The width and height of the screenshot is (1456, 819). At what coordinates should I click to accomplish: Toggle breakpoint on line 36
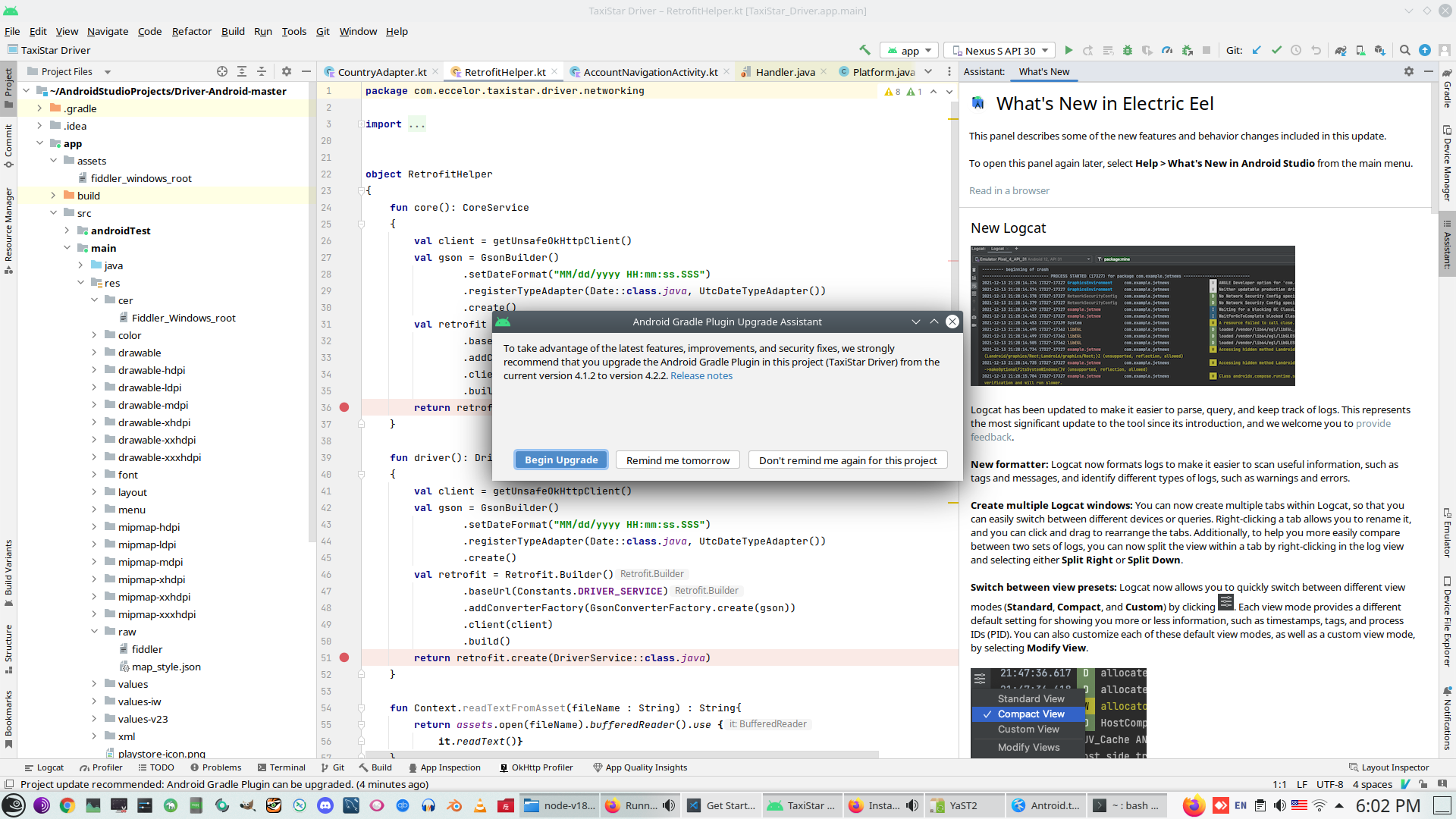pos(344,407)
